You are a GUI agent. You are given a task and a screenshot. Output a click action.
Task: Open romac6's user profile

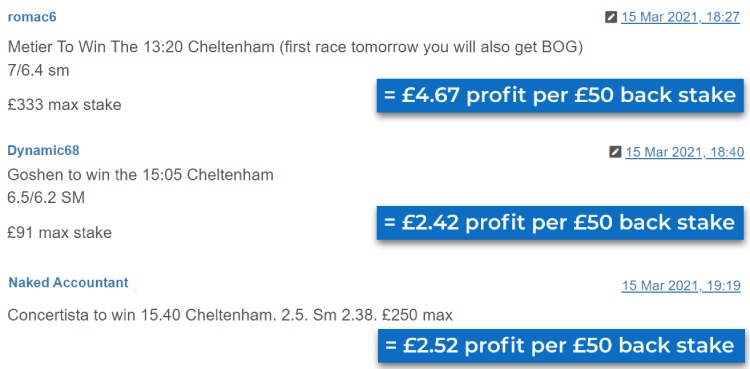point(32,17)
